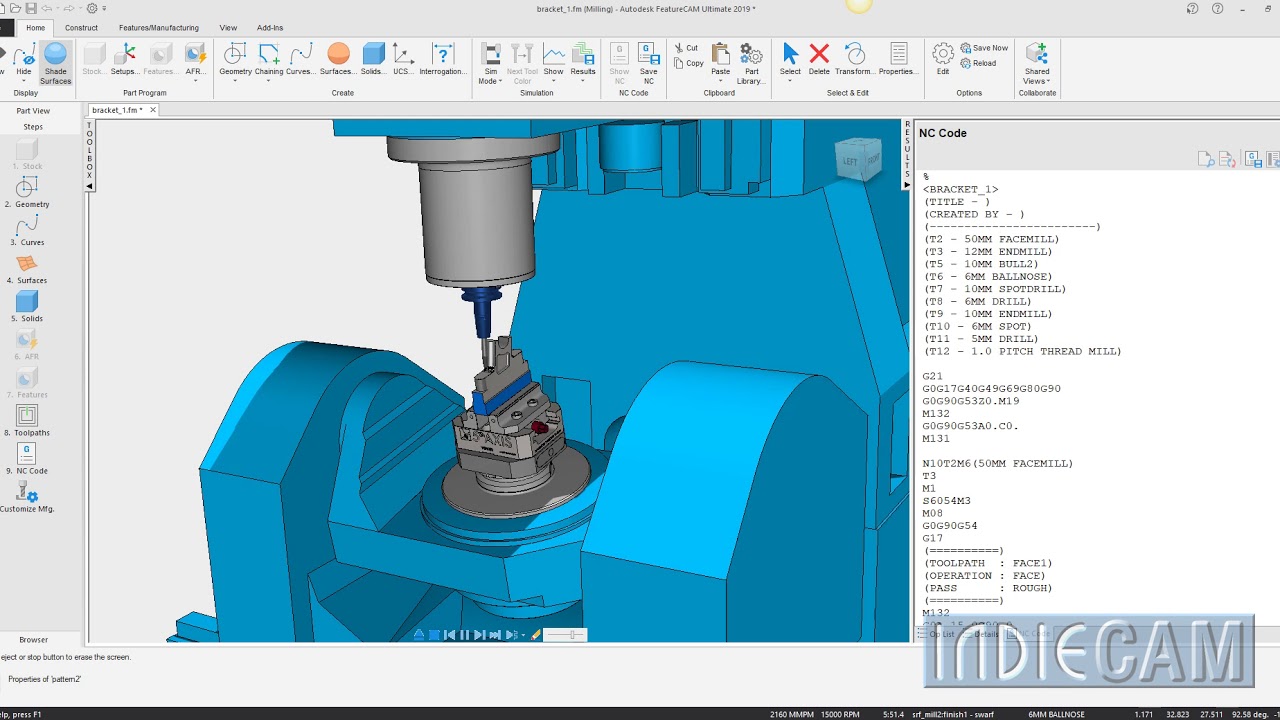Switch to the Construct ribbon tab
This screenshot has height=720, width=1280.
[81, 28]
